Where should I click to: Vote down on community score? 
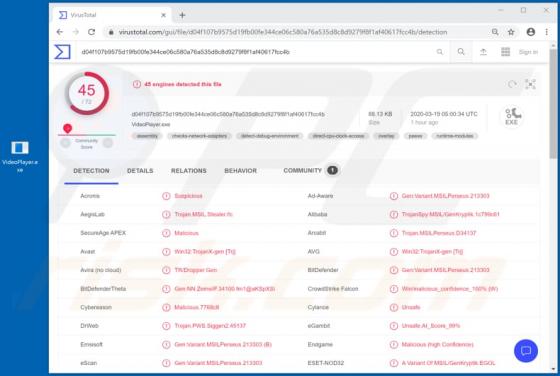(66, 143)
